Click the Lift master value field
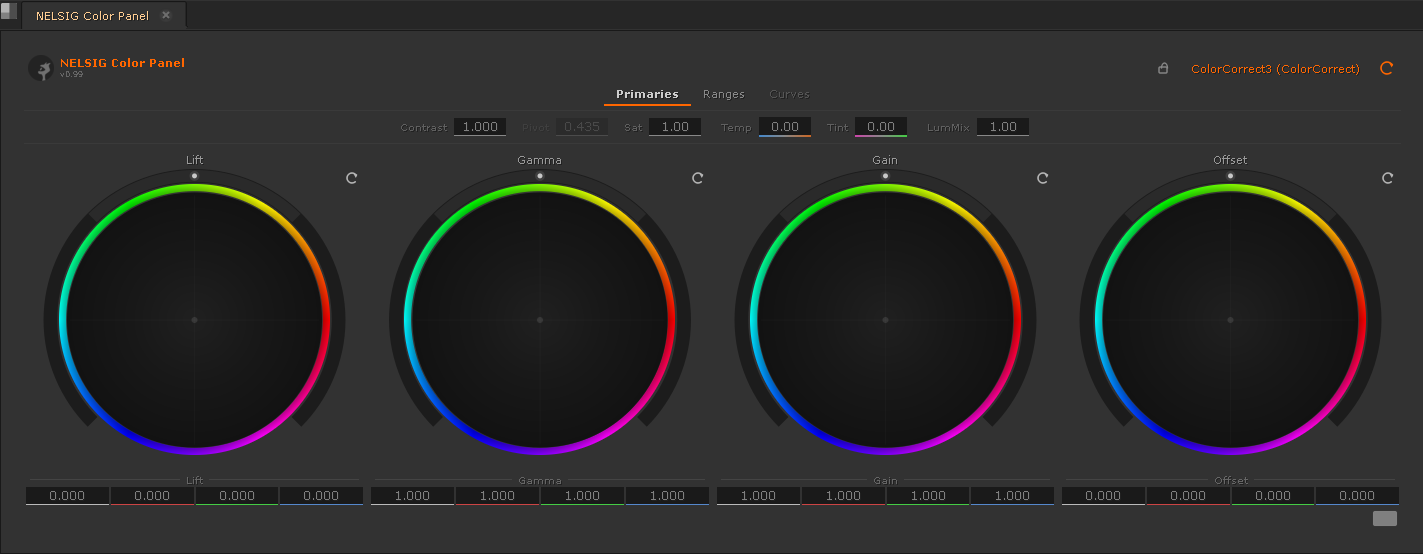 (x=67, y=496)
